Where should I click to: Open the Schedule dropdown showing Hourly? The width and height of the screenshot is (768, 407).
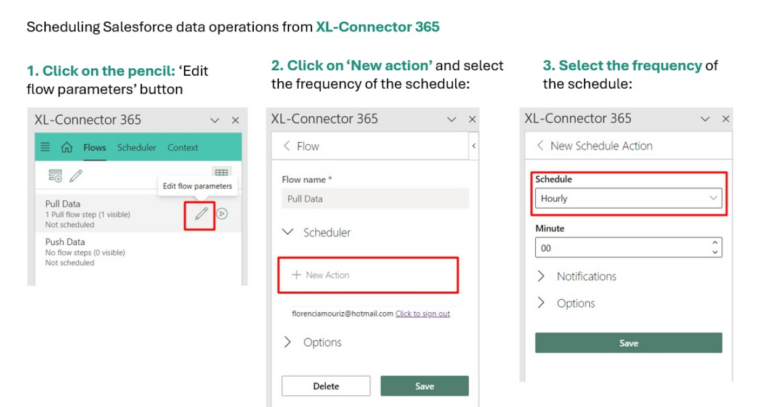(x=627, y=198)
